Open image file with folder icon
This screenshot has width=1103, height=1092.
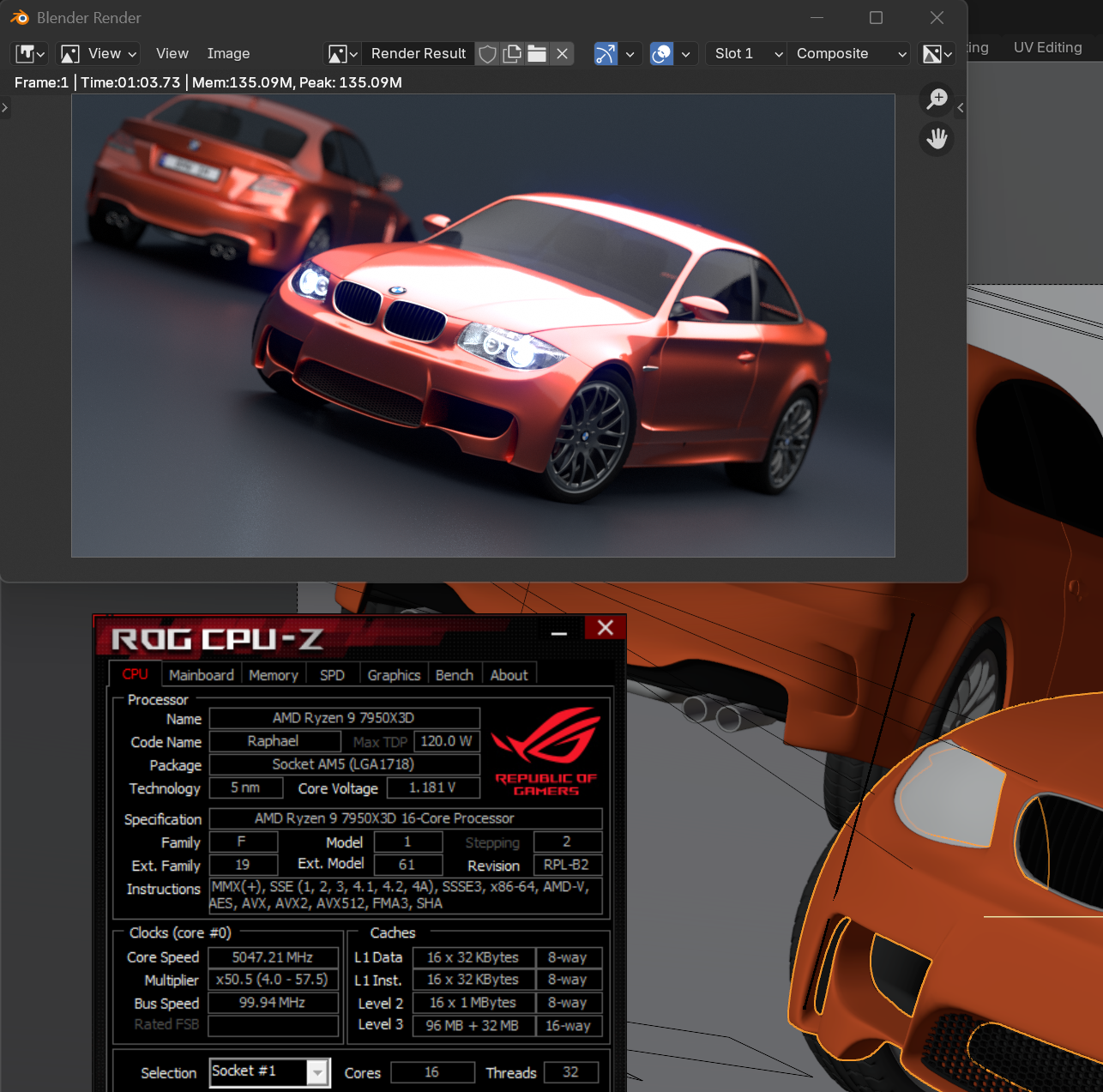point(537,53)
